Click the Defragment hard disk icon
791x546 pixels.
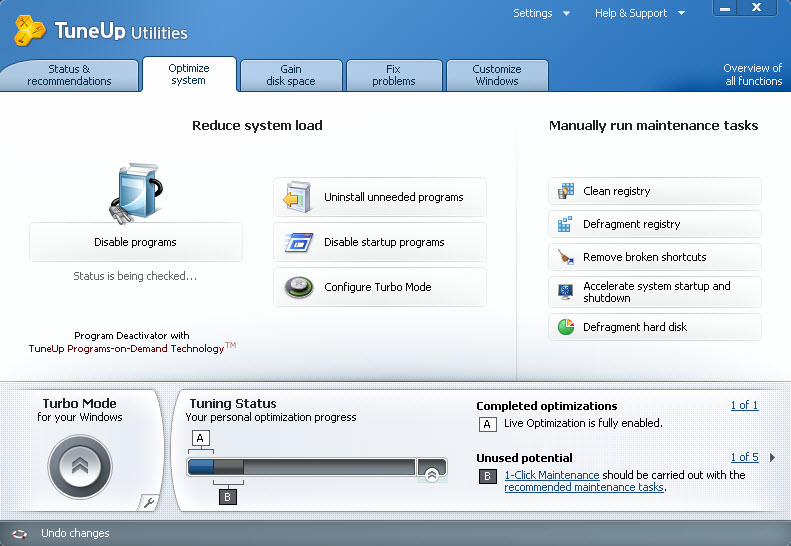coord(566,327)
